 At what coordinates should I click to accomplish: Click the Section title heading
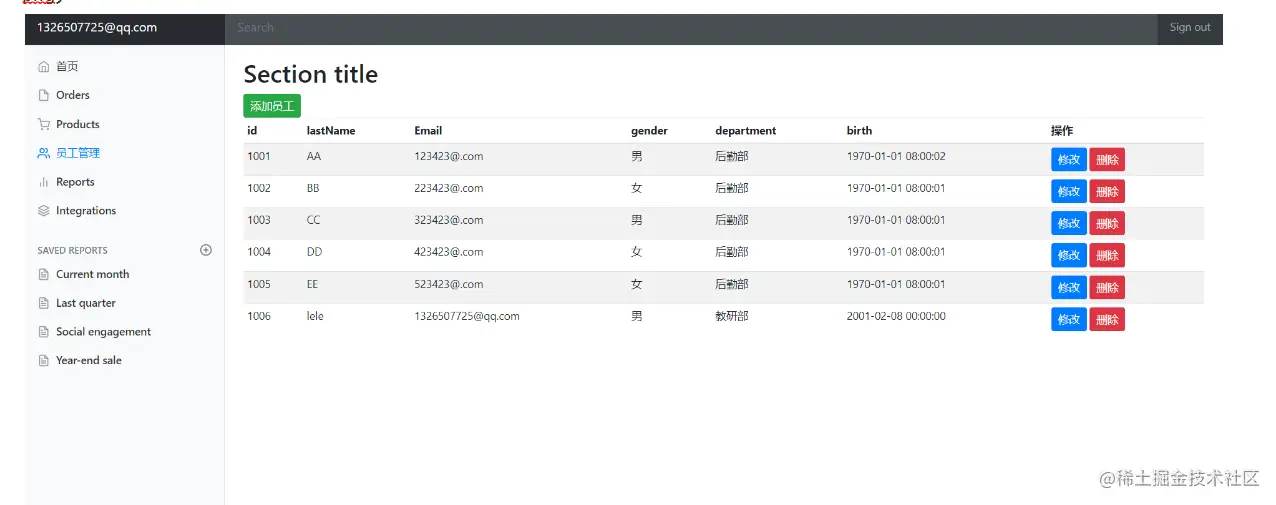coord(311,75)
